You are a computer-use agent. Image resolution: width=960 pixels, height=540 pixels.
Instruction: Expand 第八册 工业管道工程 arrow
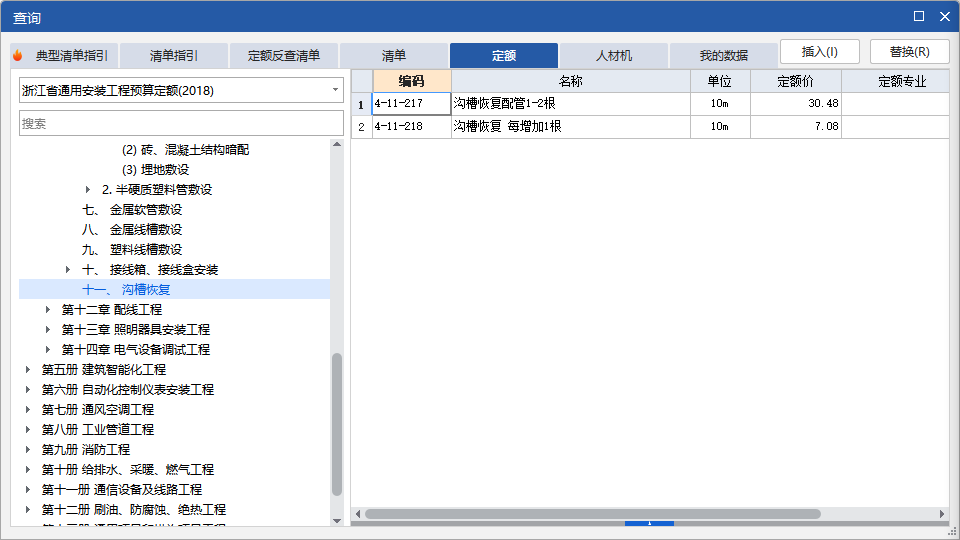(x=28, y=430)
